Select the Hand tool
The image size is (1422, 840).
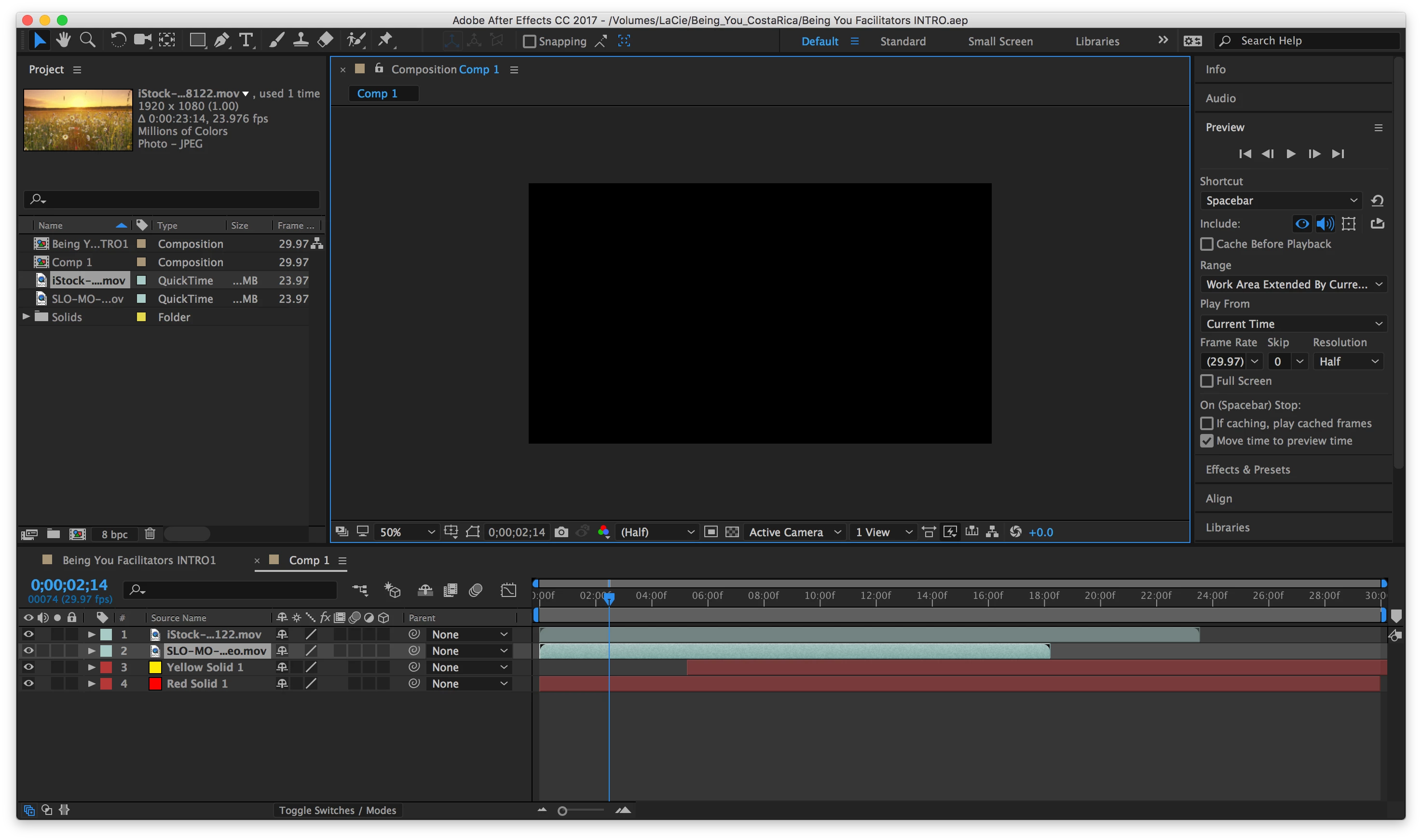coord(63,40)
